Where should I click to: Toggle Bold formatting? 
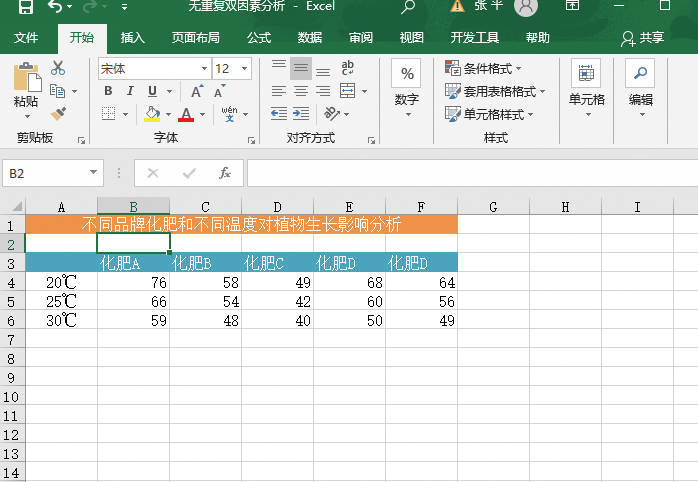pyautogui.click(x=108, y=91)
